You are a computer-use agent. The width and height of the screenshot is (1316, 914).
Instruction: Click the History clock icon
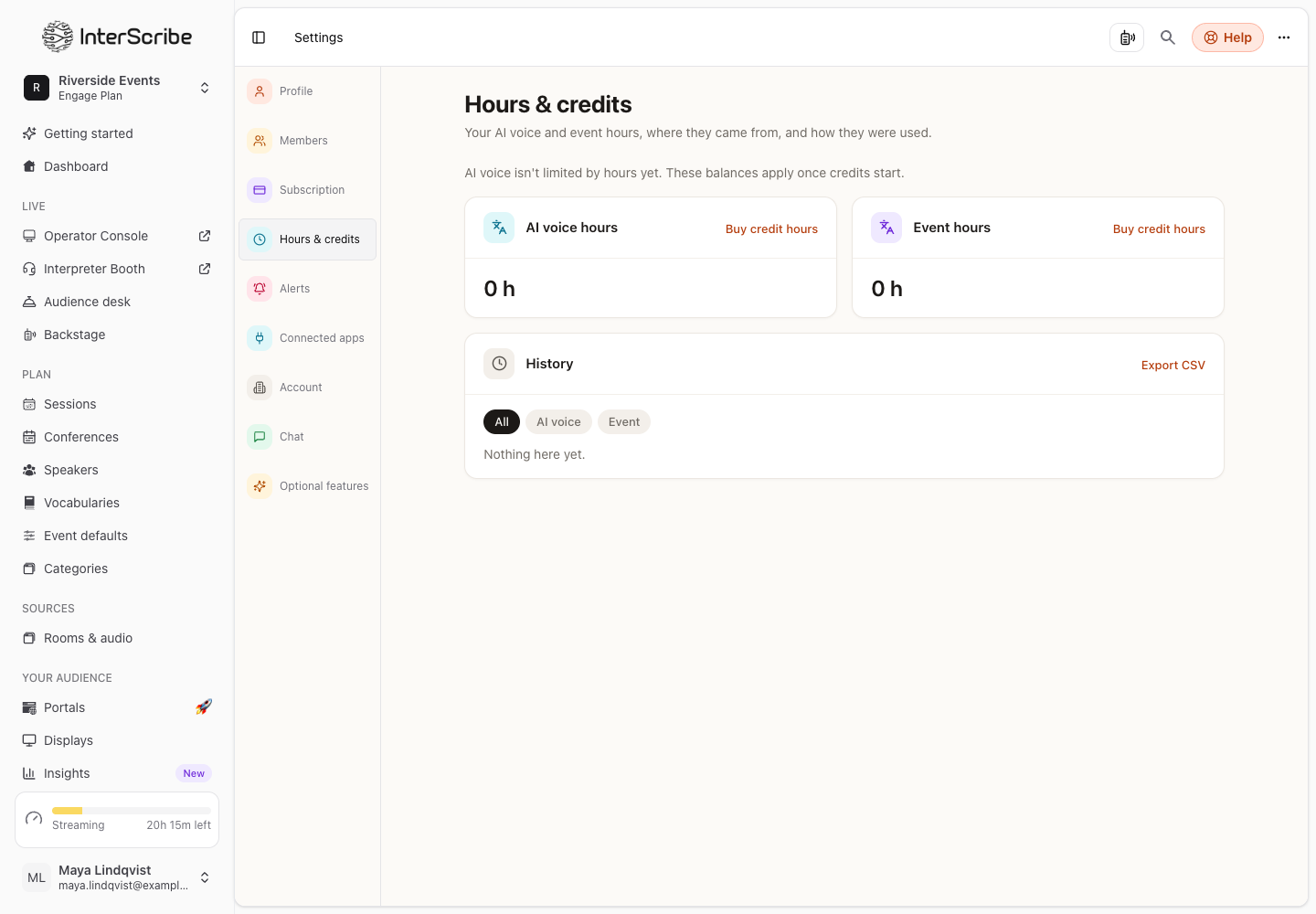point(499,364)
